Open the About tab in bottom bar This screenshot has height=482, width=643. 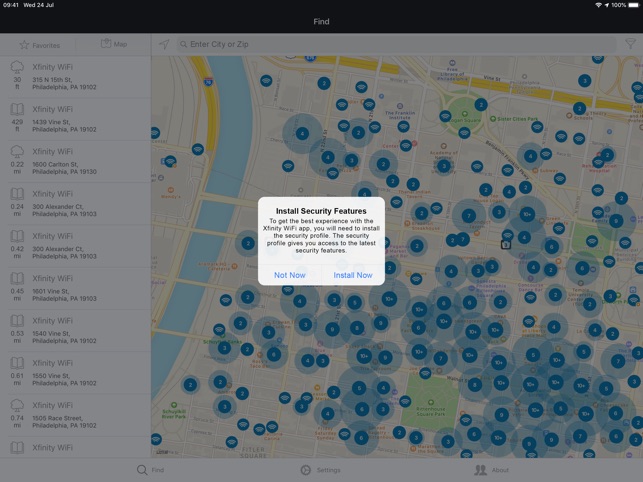(491, 469)
